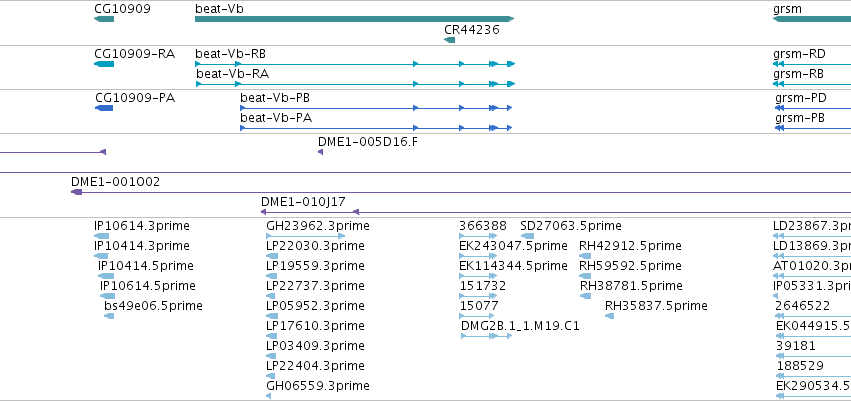This screenshot has width=851, height=401.
Task: Select the CG10909-PA protein glyph
Action: (x=104, y=108)
